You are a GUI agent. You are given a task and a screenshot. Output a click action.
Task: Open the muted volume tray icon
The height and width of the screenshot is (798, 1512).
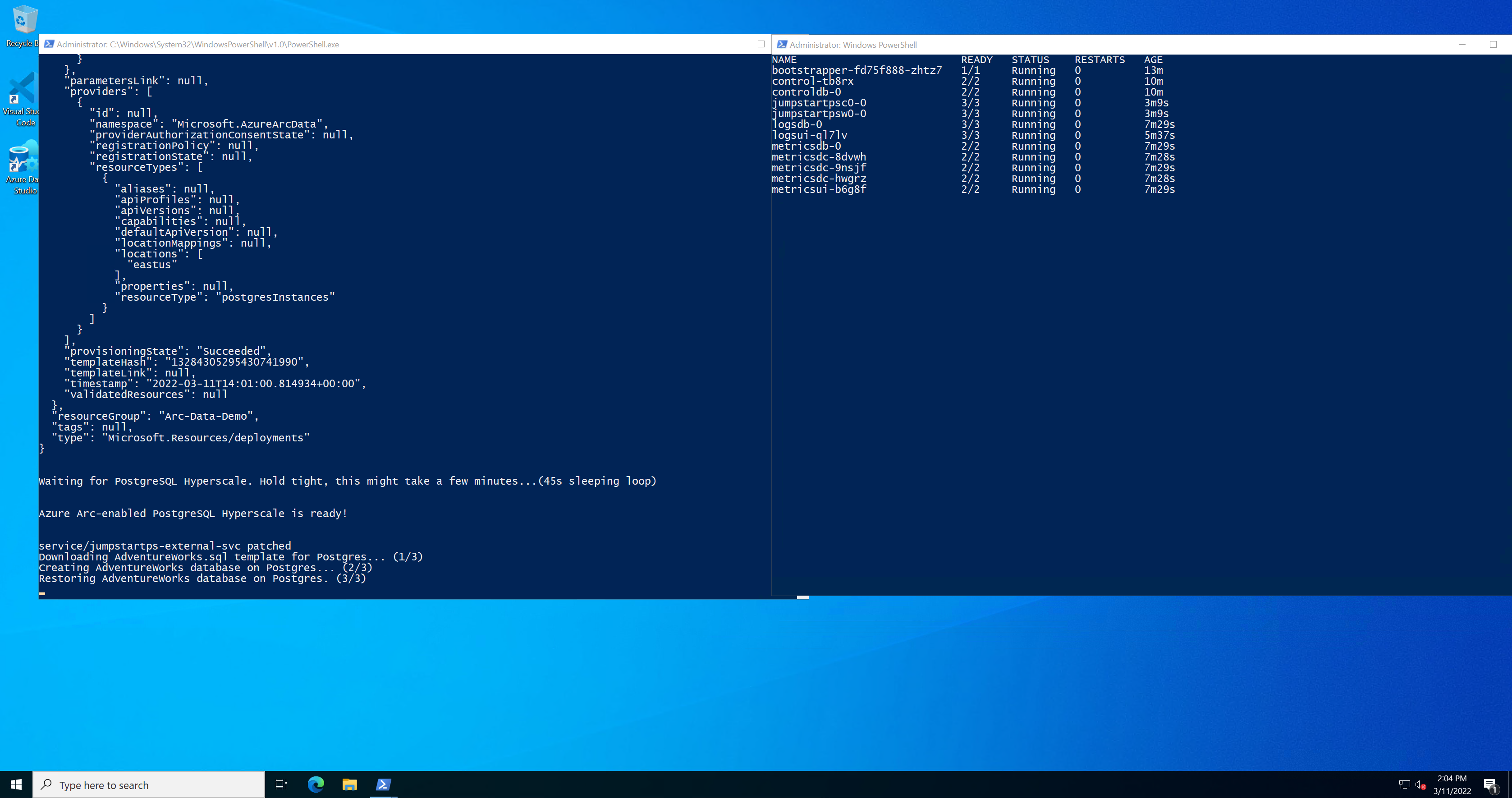pyautogui.click(x=1420, y=784)
